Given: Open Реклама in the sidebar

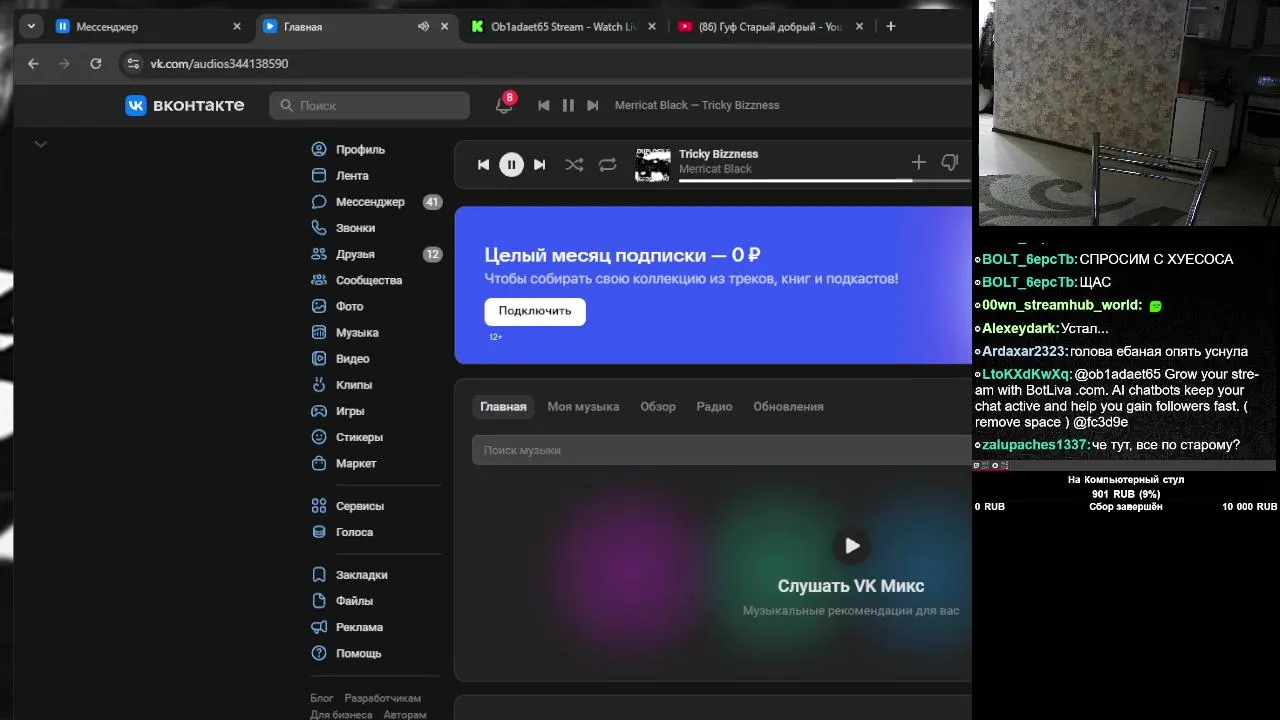Looking at the screenshot, I should (347, 627).
